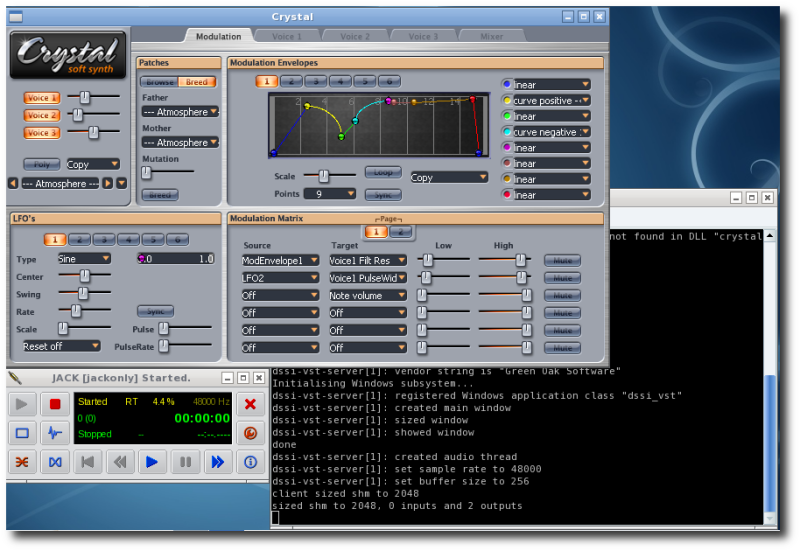Open the envelope Points dropdown
This screenshot has width=800, height=551.
click(x=330, y=194)
